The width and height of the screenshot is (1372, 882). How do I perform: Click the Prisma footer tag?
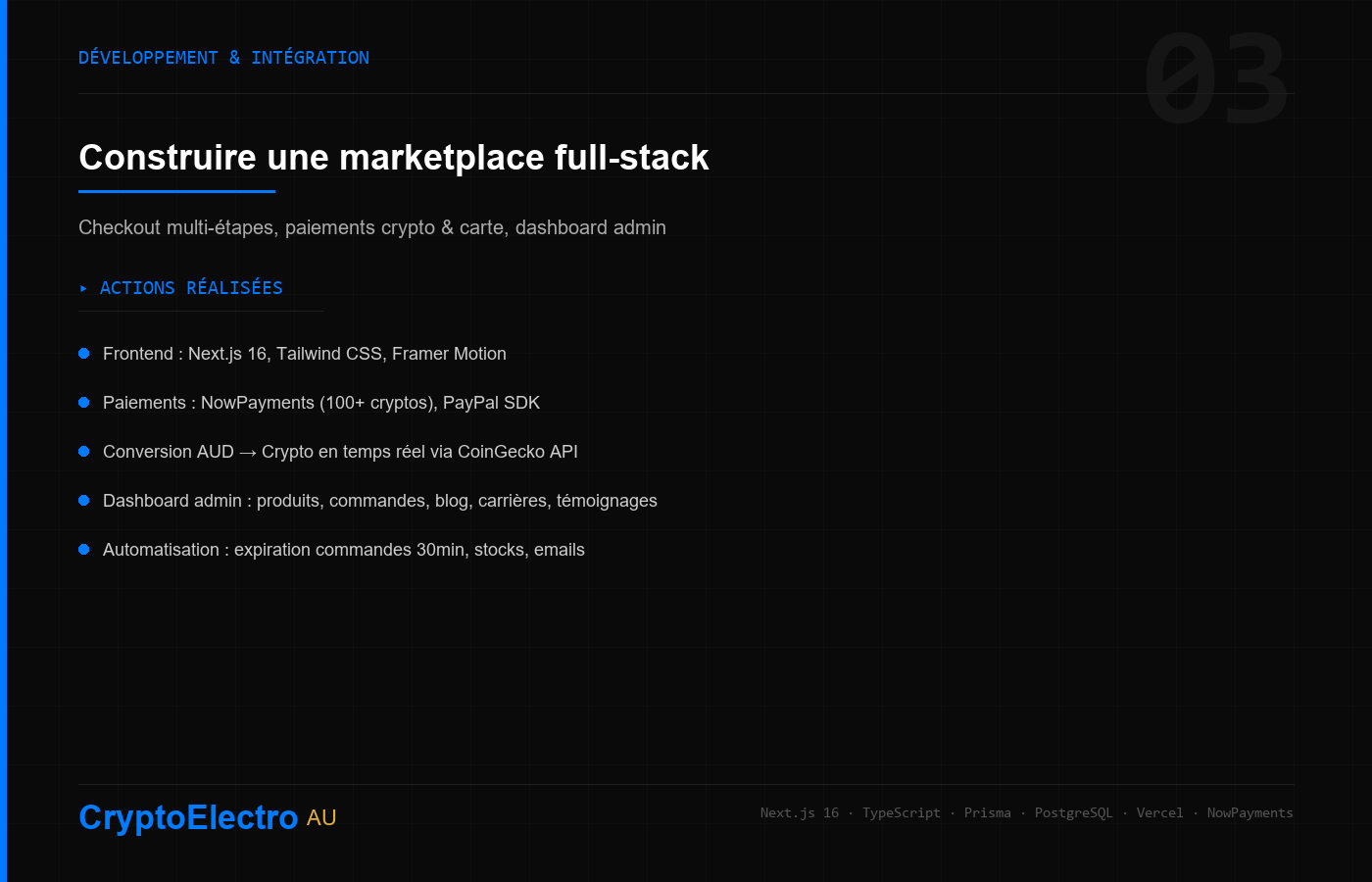click(x=988, y=812)
